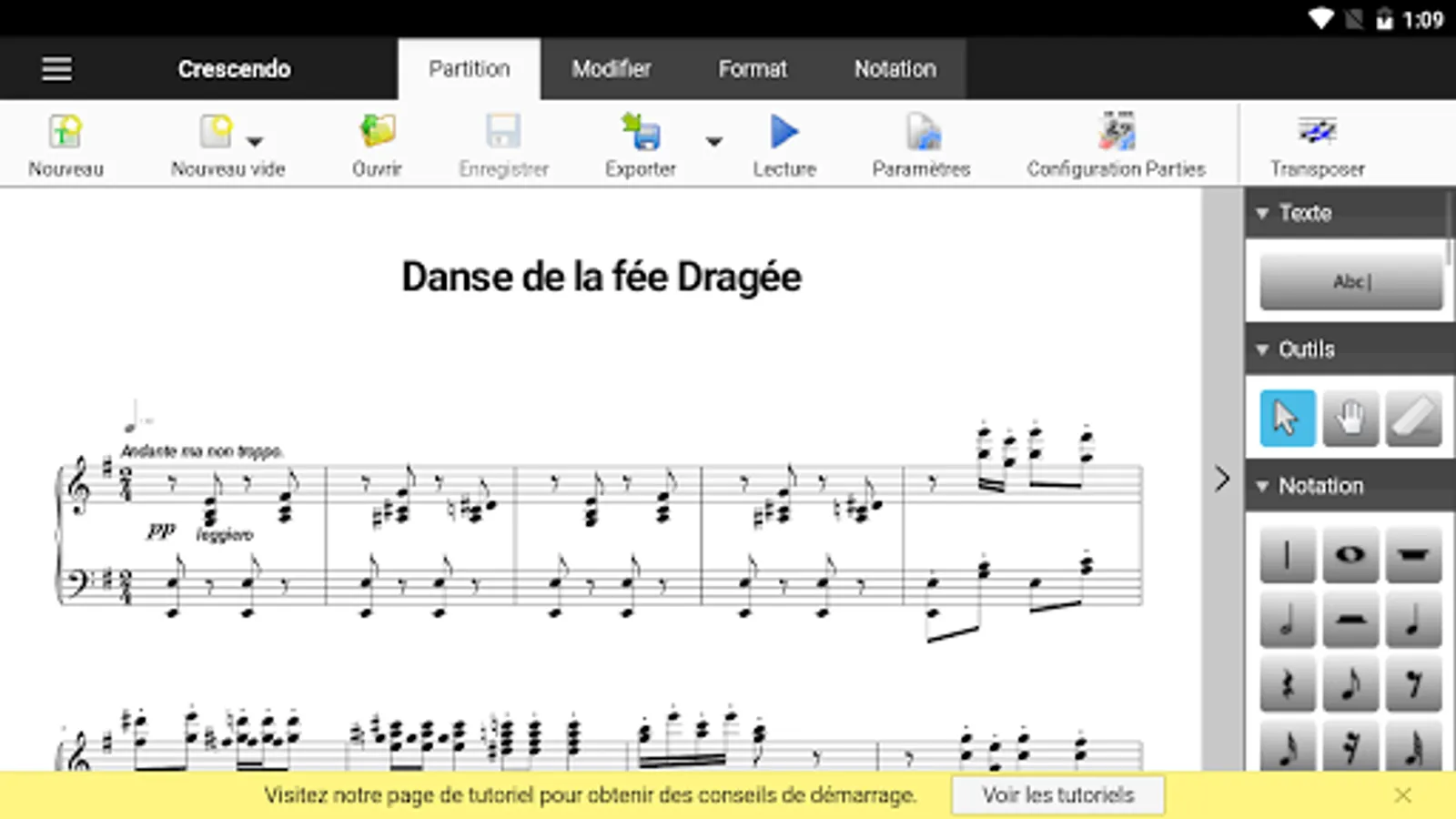1456x819 pixels.
Task: Select the hand pan tool in Outils
Action: pos(1350,418)
